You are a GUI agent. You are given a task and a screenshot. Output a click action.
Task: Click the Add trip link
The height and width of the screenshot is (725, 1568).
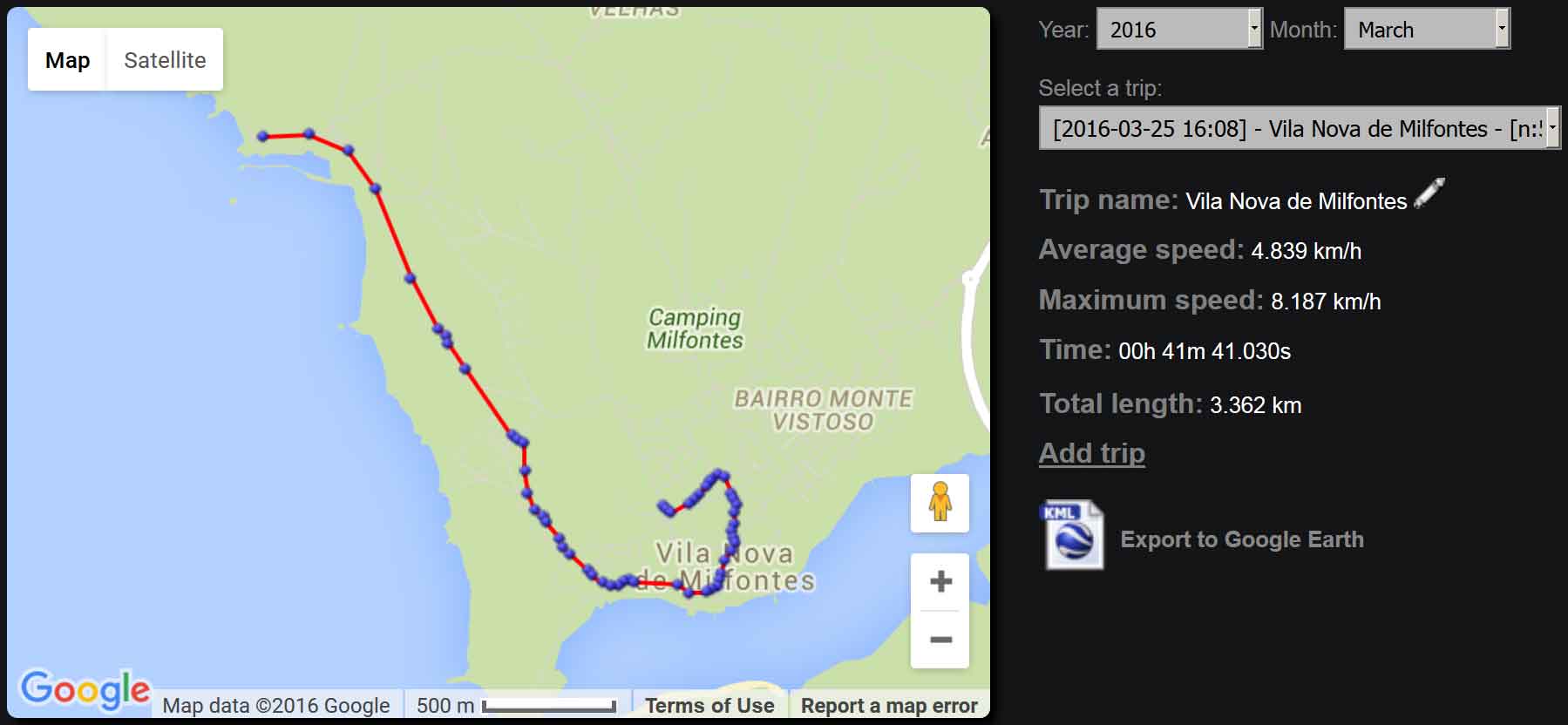[x=1091, y=453]
